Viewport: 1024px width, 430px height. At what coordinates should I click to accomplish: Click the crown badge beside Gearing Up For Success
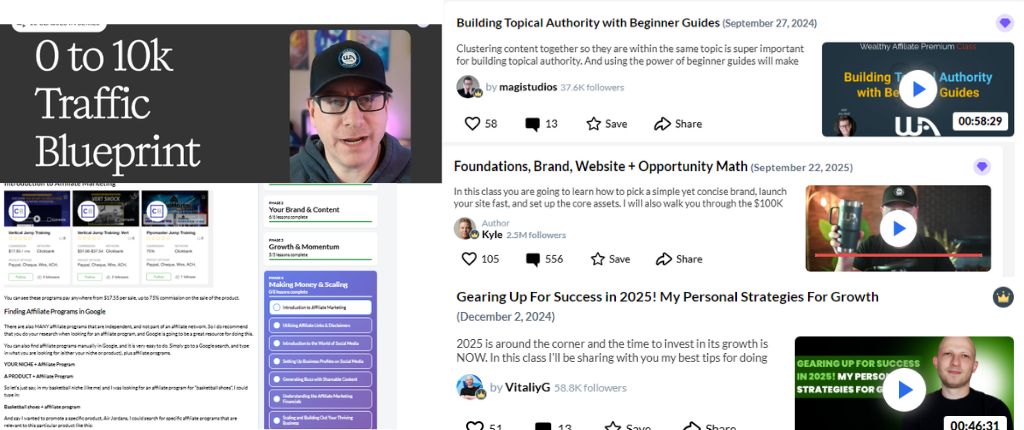pyautogui.click(x=1002, y=297)
